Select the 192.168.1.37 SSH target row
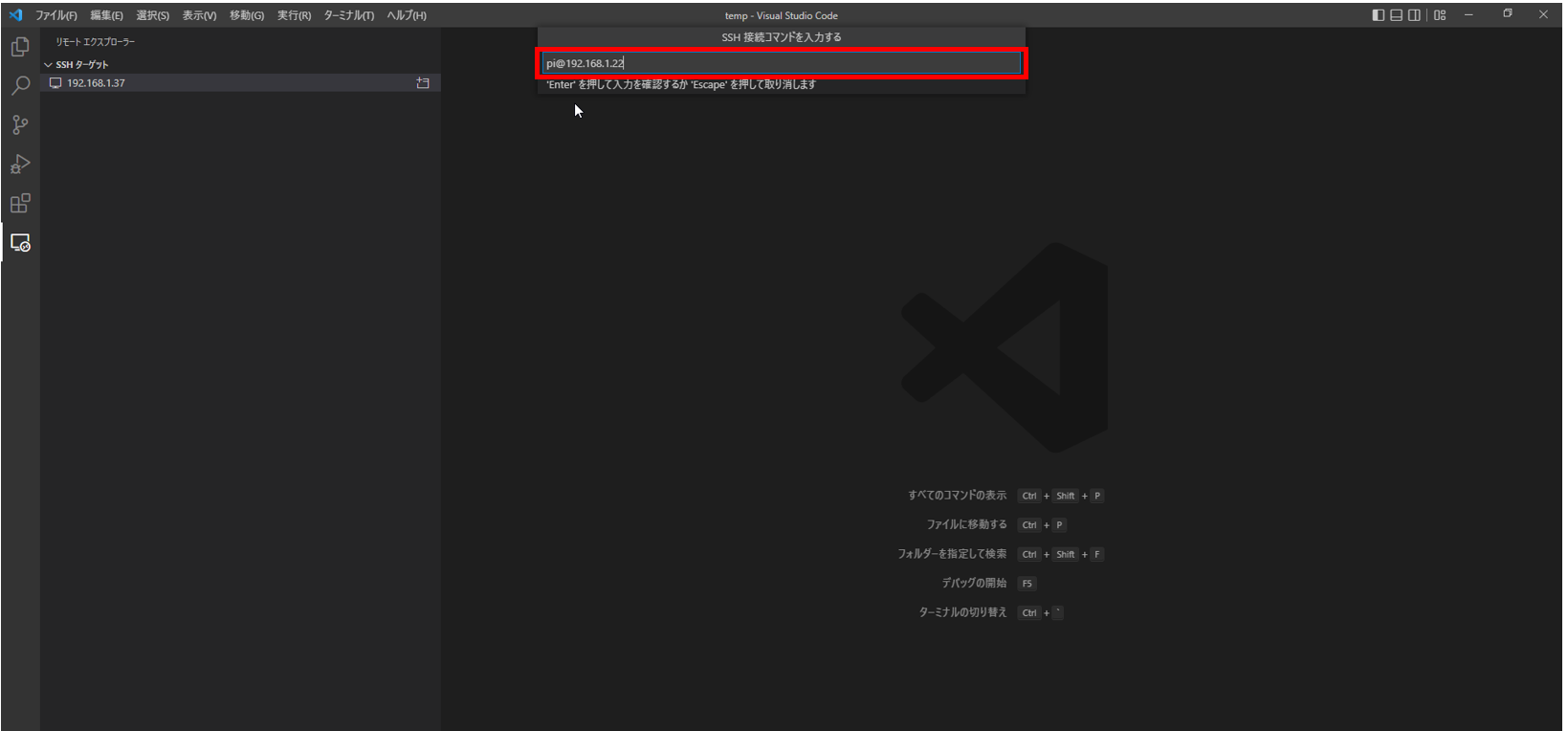Screen dimensions: 1568x731 point(240,83)
